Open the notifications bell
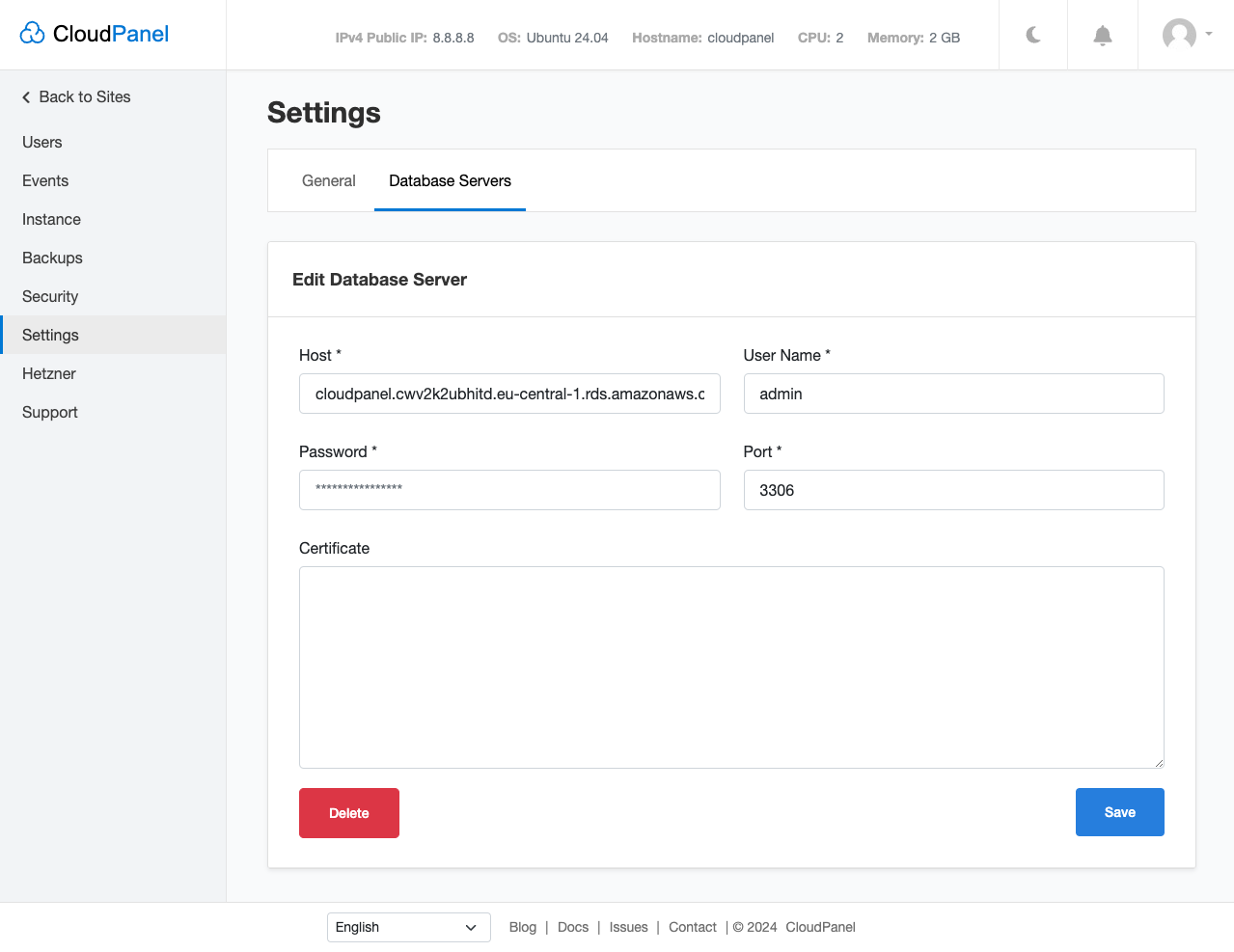Image resolution: width=1234 pixels, height=952 pixels. [1102, 36]
